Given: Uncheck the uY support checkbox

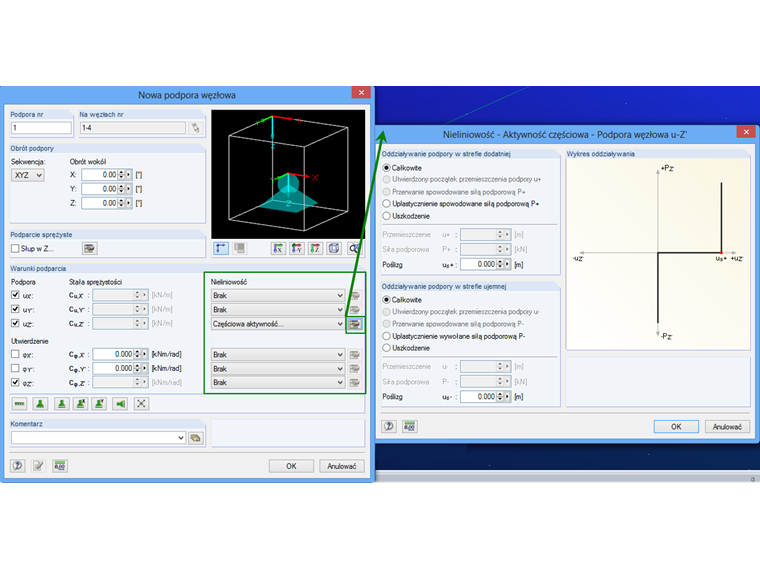Looking at the screenshot, I should (x=16, y=309).
